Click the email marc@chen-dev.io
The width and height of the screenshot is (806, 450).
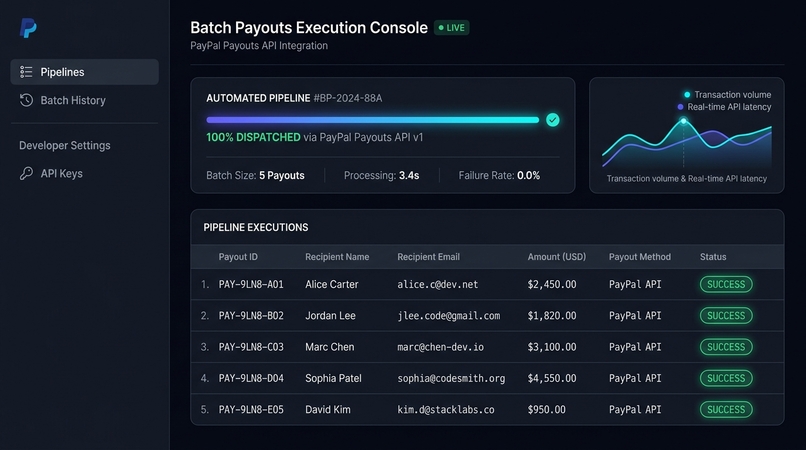[x=441, y=347]
